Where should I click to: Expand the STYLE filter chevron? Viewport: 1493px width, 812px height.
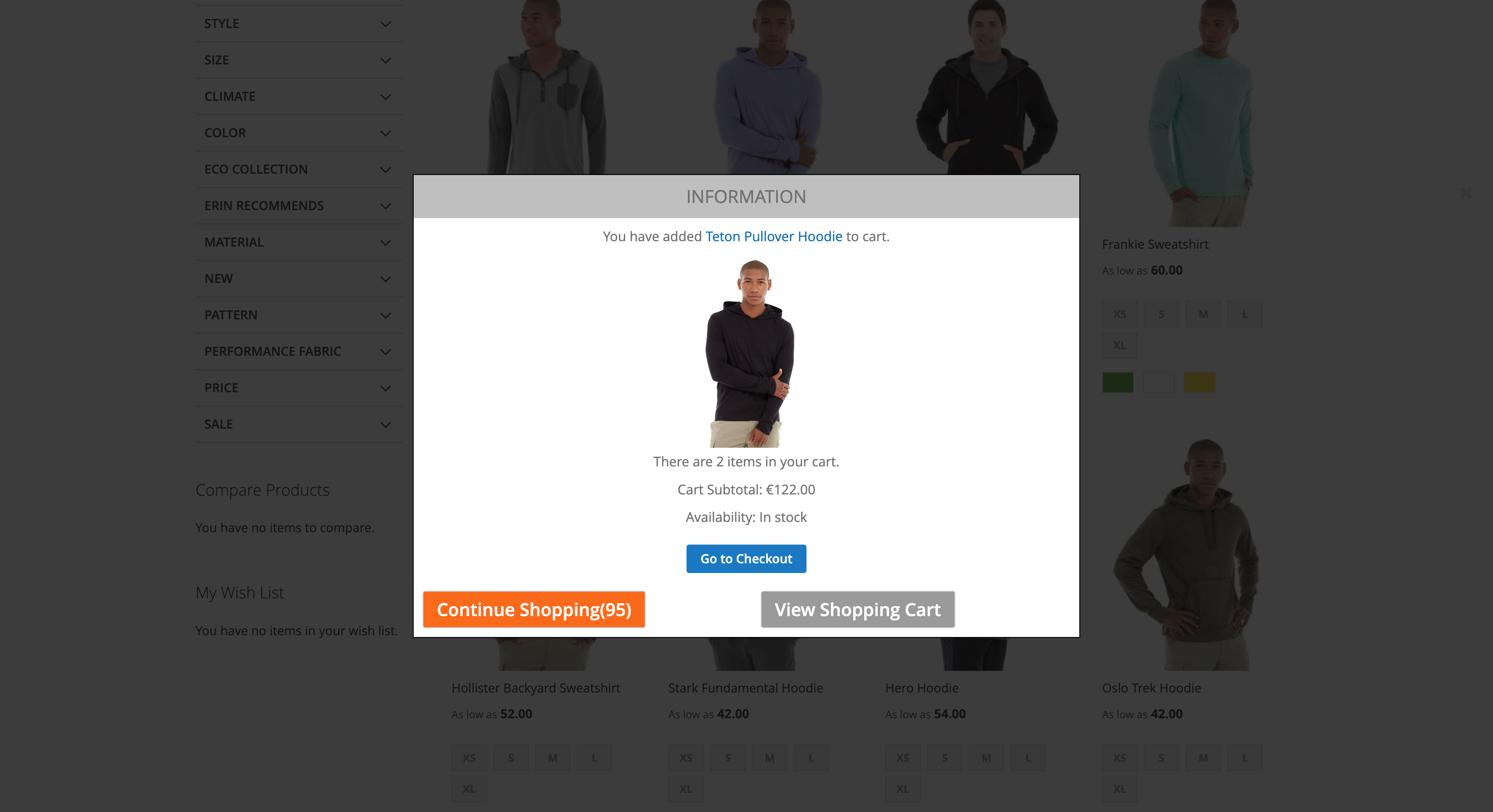point(385,24)
